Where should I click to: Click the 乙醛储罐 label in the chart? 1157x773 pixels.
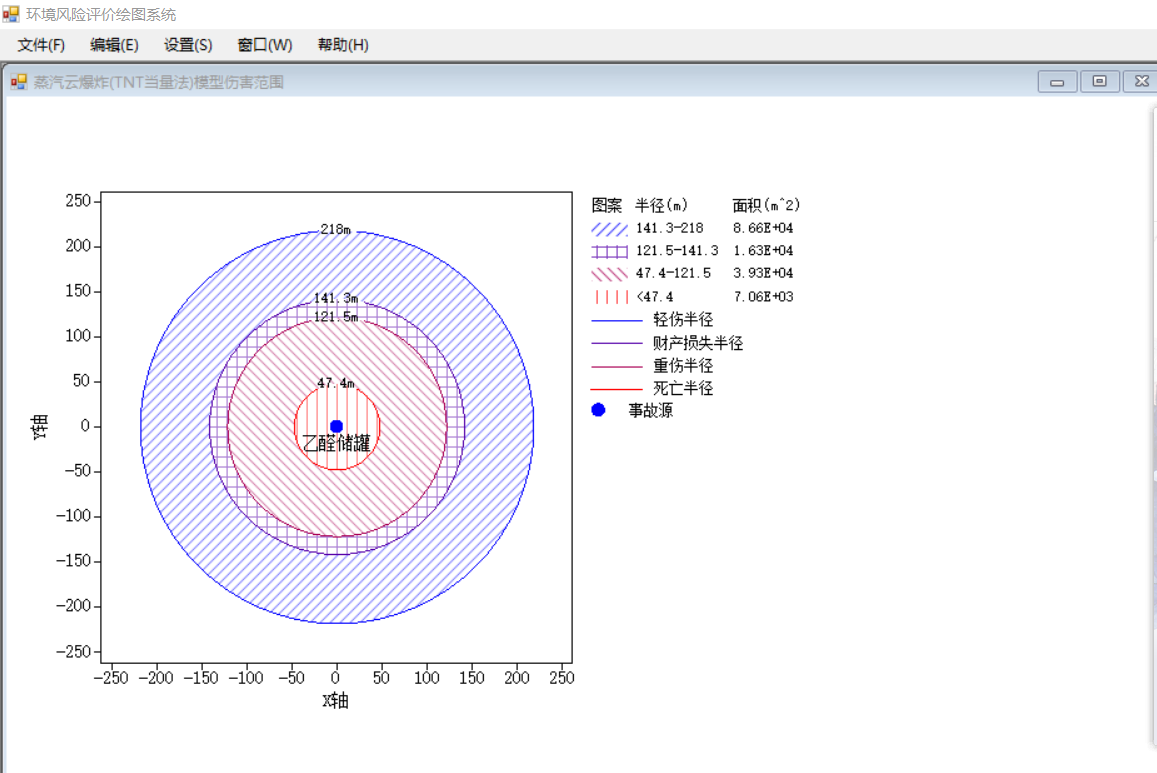pyautogui.click(x=336, y=443)
